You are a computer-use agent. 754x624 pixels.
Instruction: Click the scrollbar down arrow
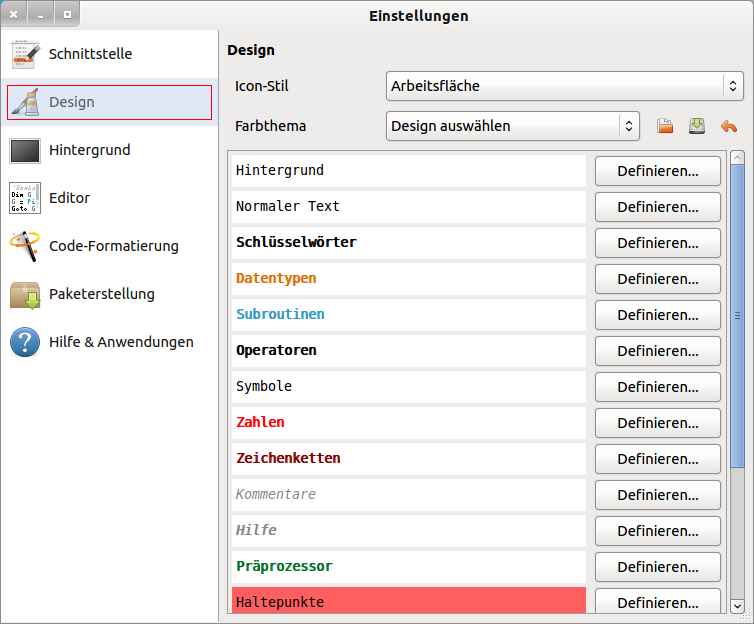point(737,606)
